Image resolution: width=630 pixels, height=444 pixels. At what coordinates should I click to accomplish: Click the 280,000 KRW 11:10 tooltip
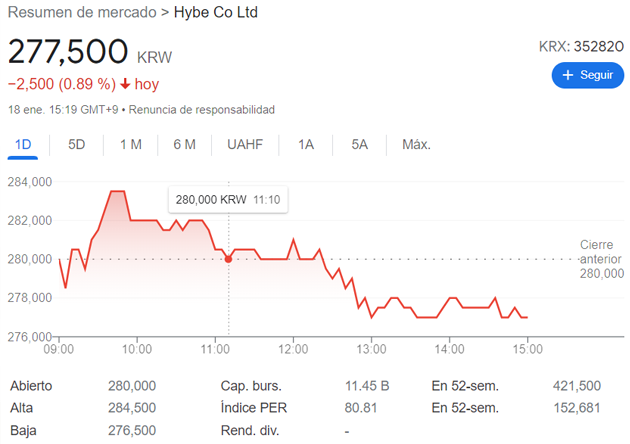point(228,200)
